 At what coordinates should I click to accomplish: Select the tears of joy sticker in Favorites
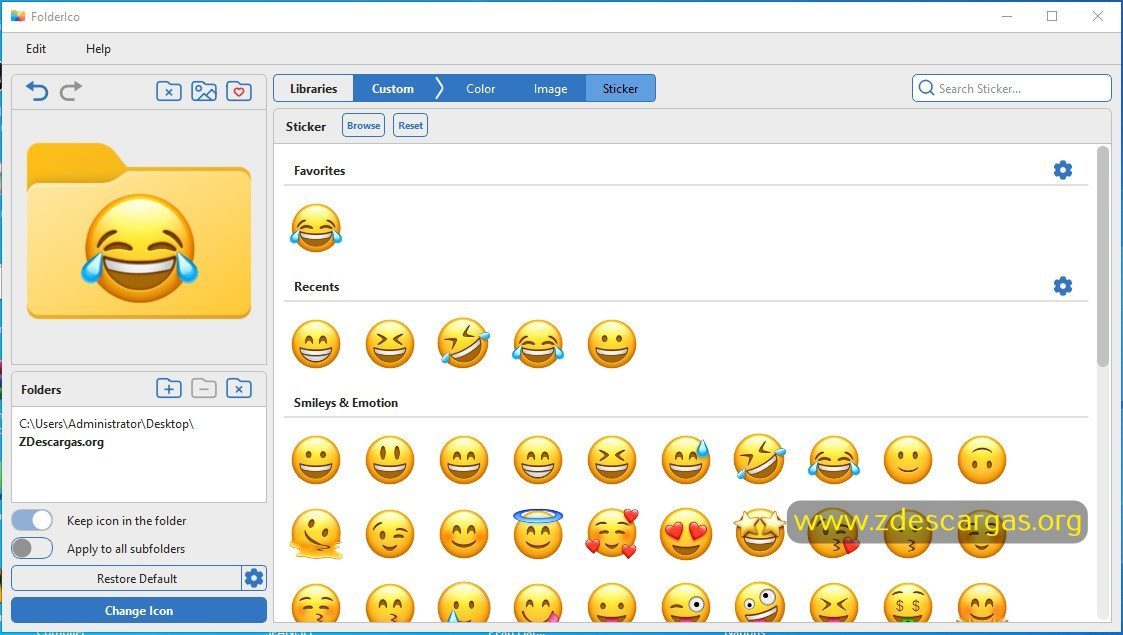[x=316, y=228]
